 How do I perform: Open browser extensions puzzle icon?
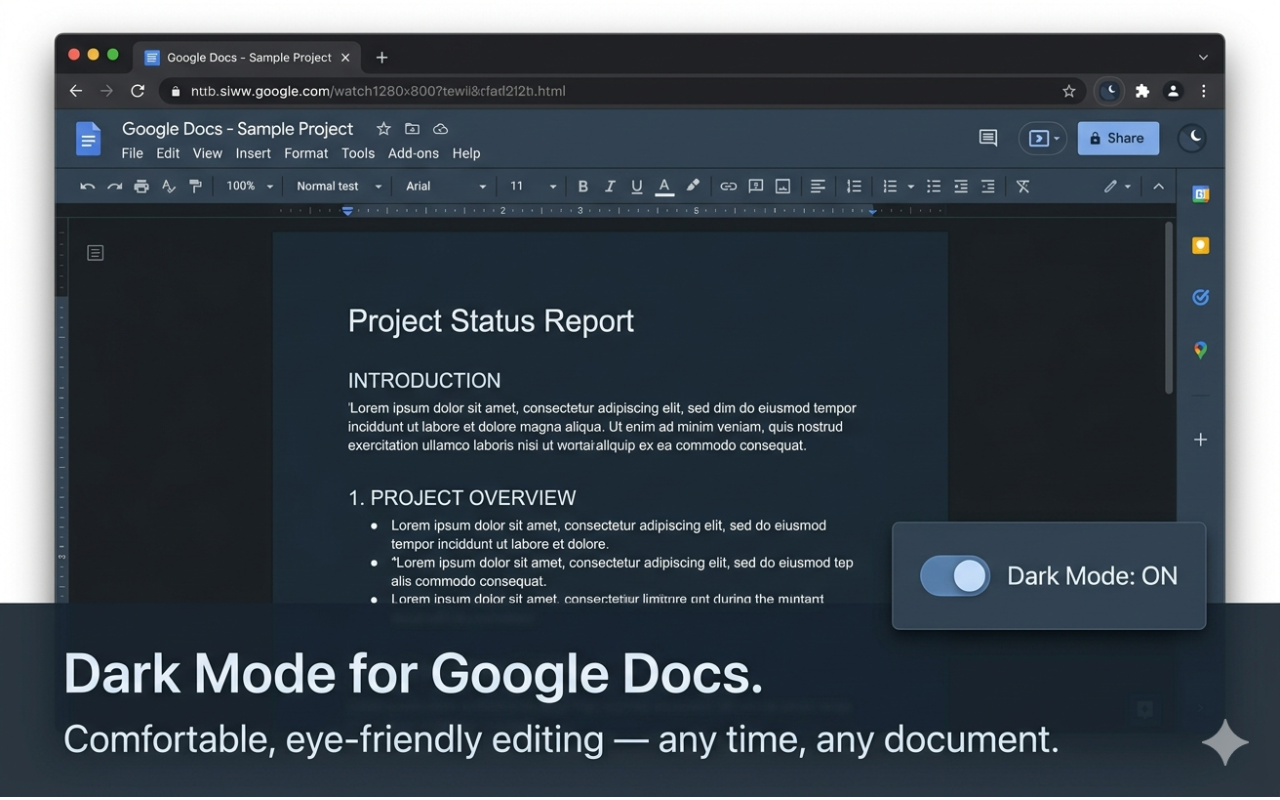click(1142, 91)
